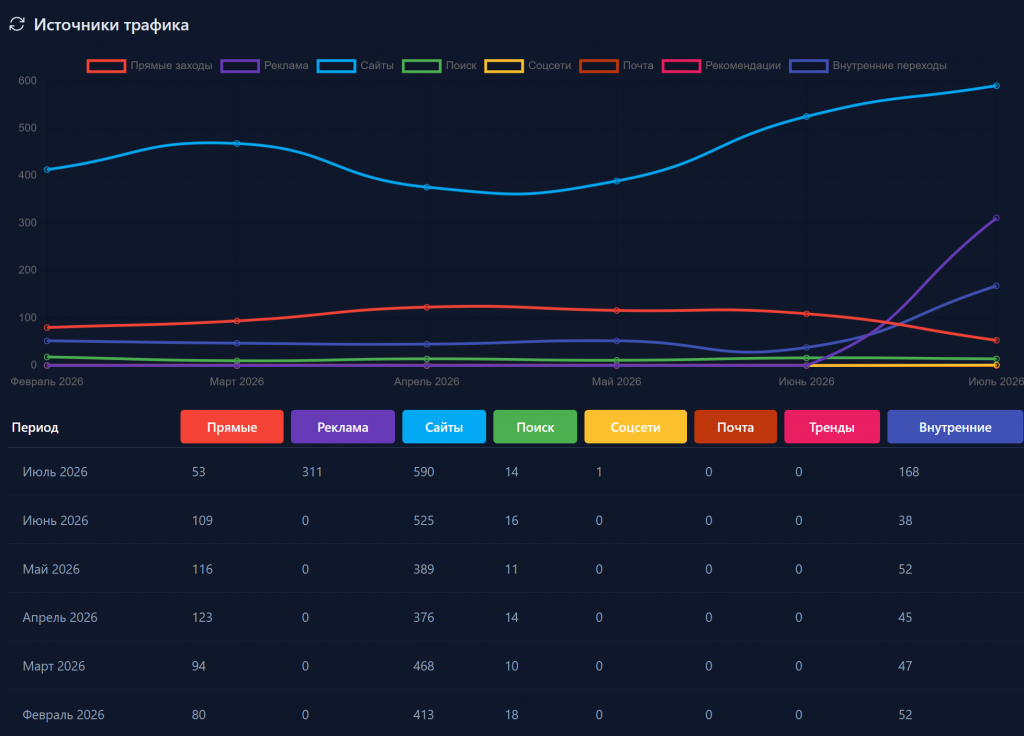
Task: Click the pink Тренды column header button
Action: point(832,427)
